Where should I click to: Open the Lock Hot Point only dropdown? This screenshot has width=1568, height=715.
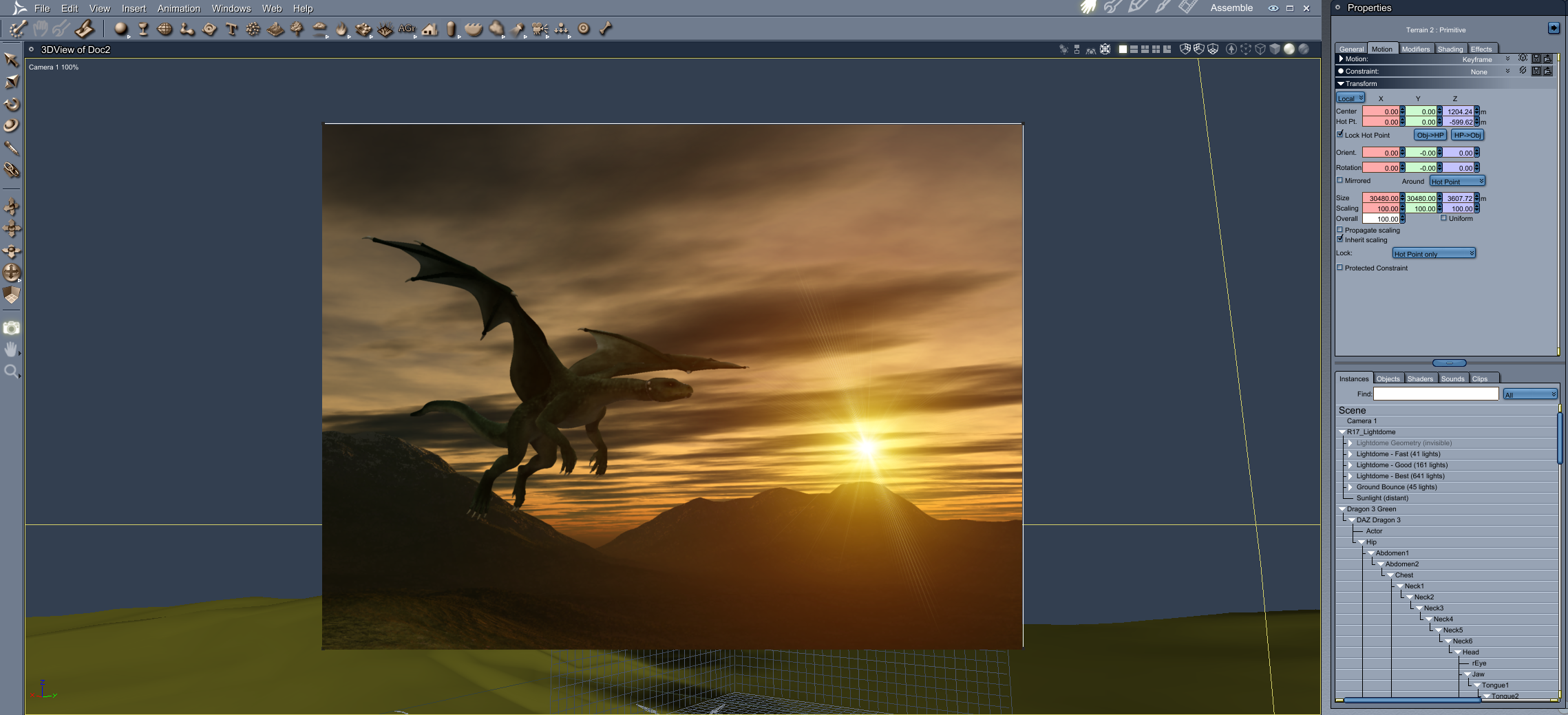click(1434, 253)
